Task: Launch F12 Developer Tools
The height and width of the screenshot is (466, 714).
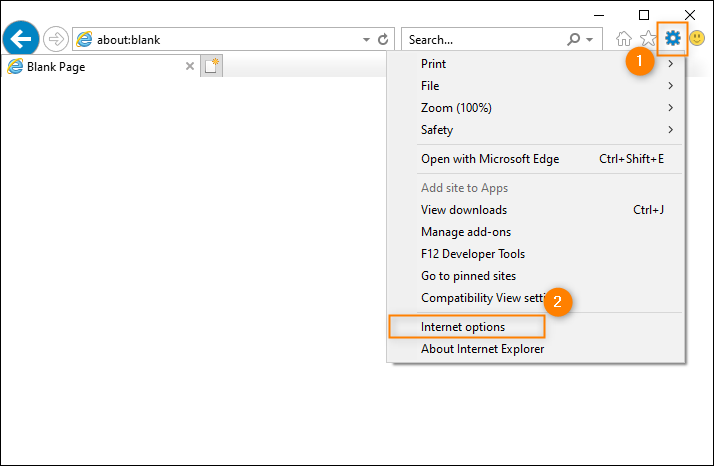Action: tap(536, 254)
